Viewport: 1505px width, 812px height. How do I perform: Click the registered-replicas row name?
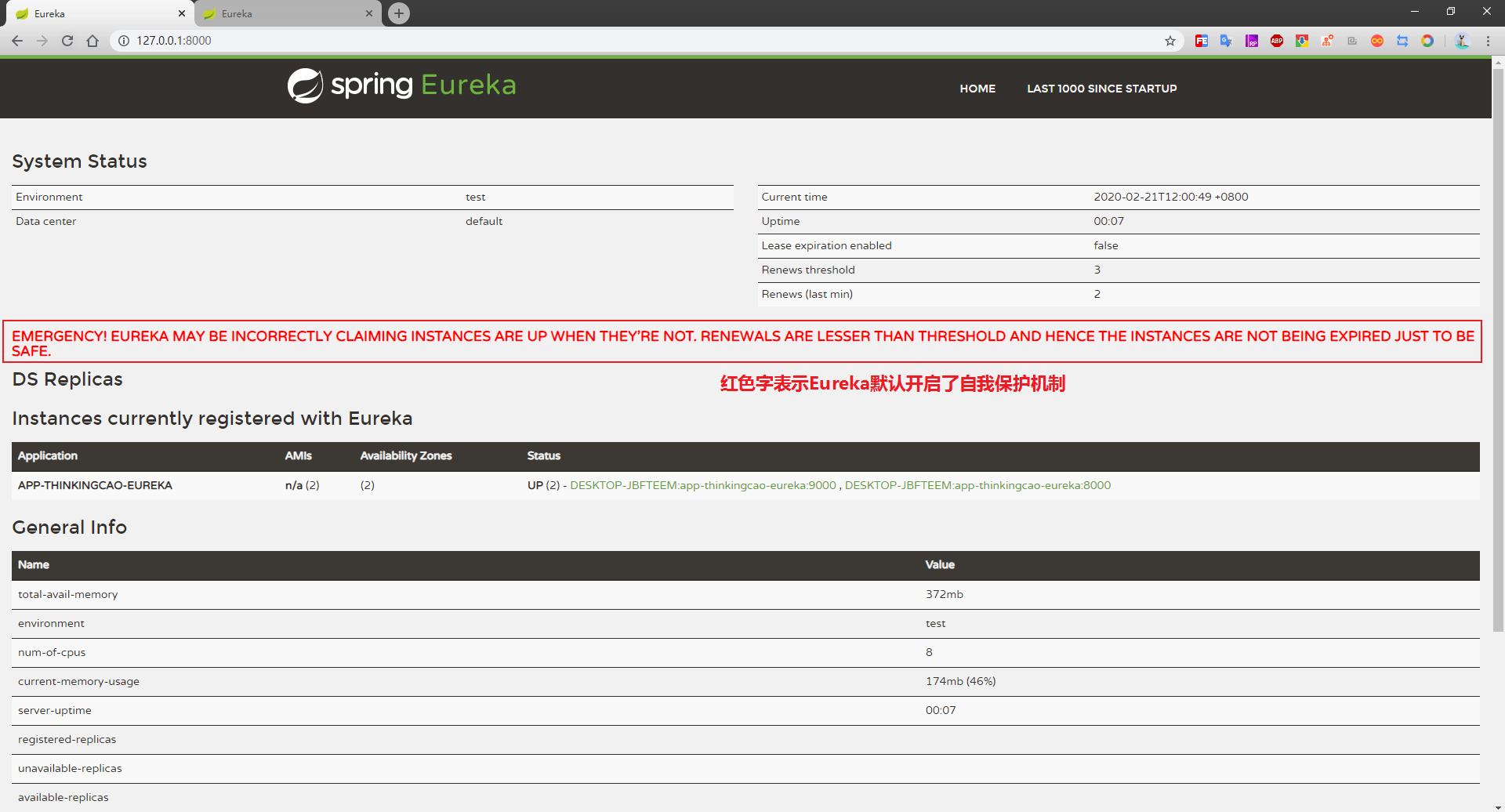pyautogui.click(x=67, y=739)
